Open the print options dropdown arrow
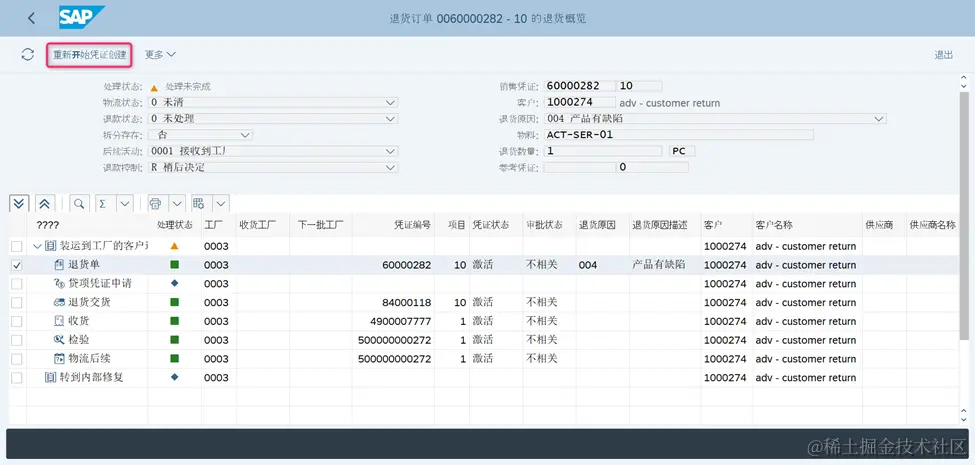This screenshot has width=975, height=465. [177, 203]
